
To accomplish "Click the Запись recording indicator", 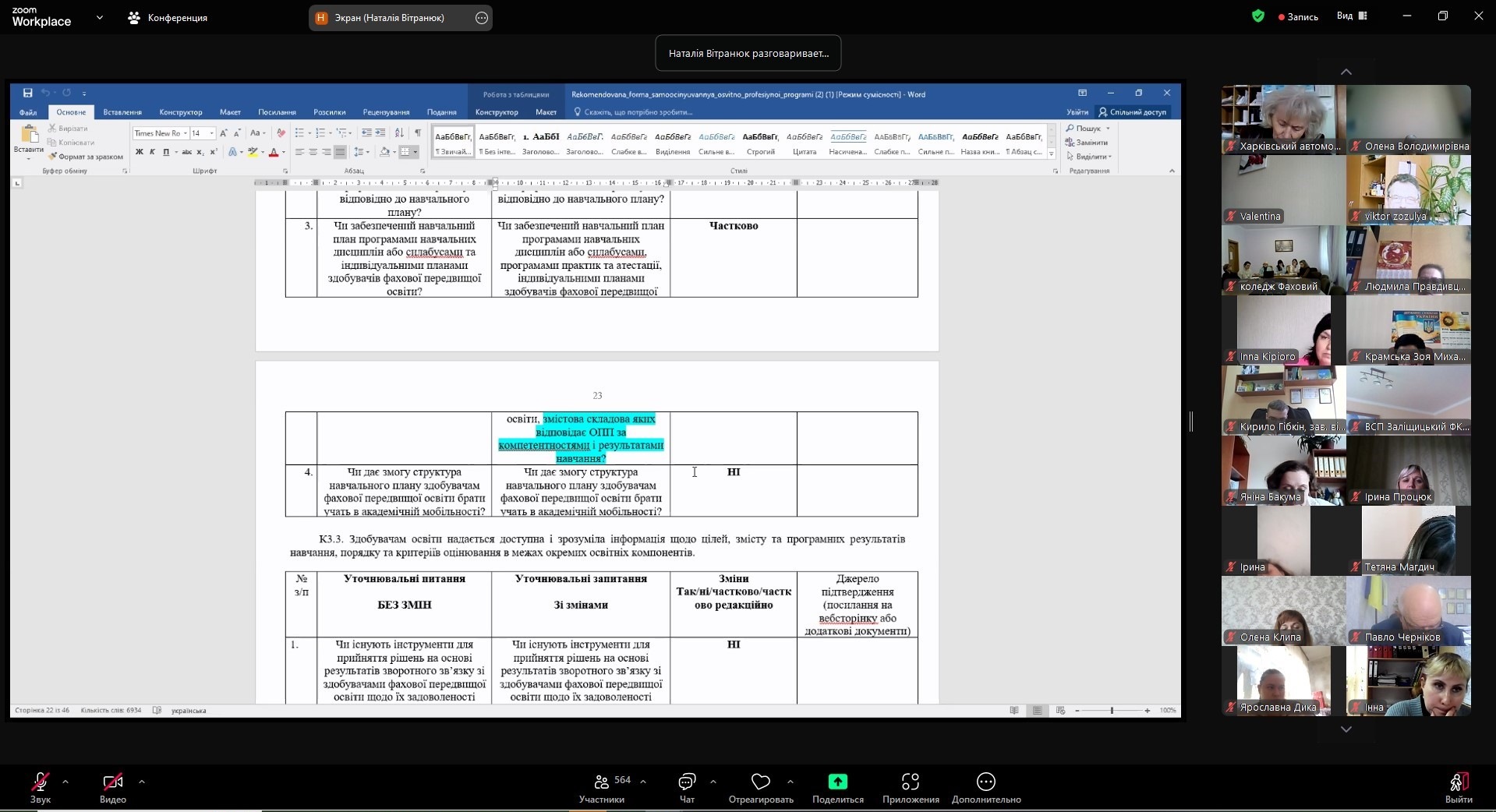I will coord(1298,16).
